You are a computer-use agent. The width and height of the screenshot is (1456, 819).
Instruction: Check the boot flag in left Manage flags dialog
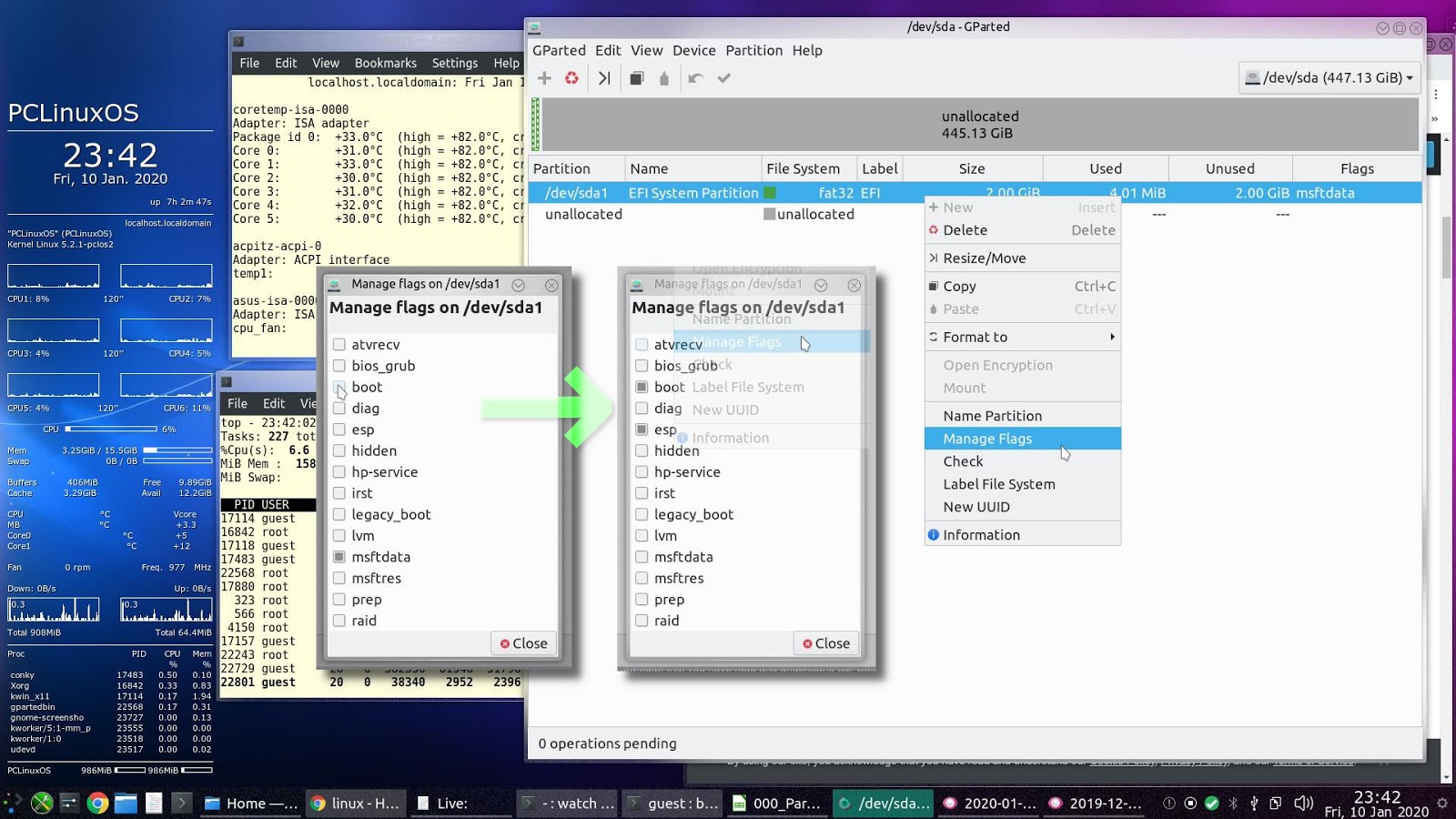pyautogui.click(x=339, y=387)
